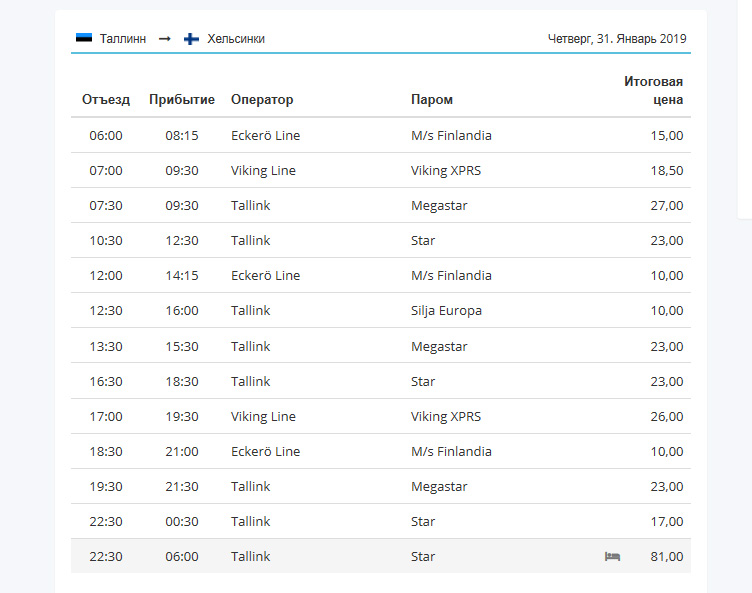Click the Estonian flag icon next to Таллинн
Screen dimensions: 752x593
pyautogui.click(x=84, y=38)
